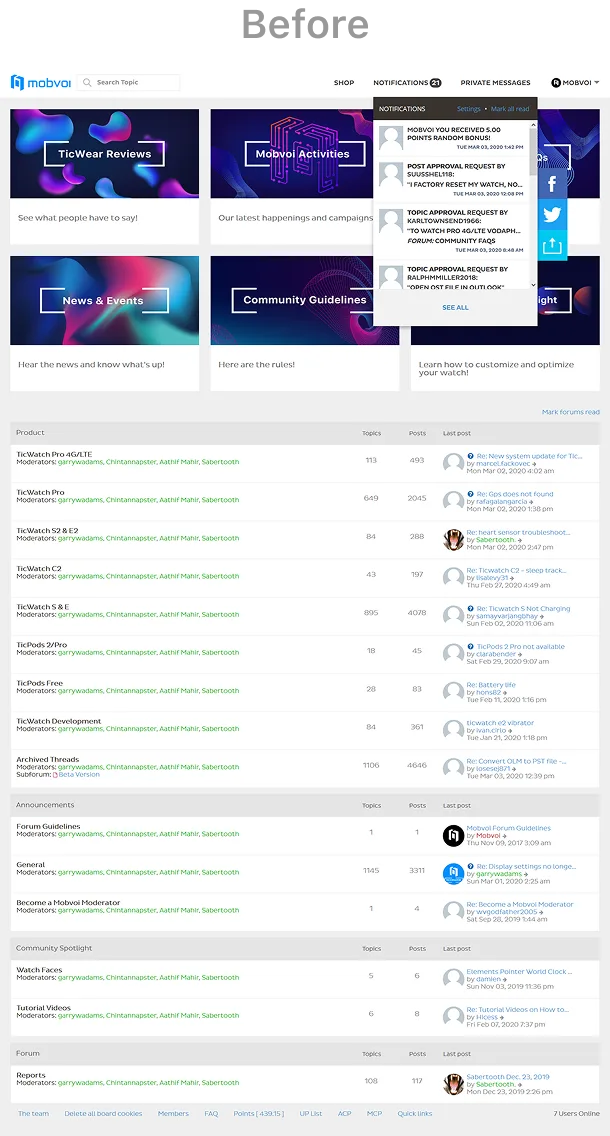Viewport: 610px width, 1136px height.
Task: Click avatar in TicWatch Pro 4G/LTE last post
Action: (454, 463)
